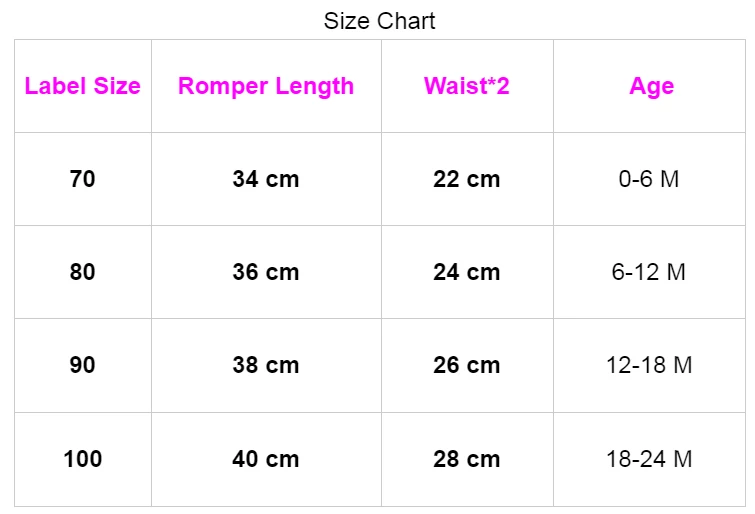Select label size 80 cell
755x514 pixels.
tap(83, 272)
